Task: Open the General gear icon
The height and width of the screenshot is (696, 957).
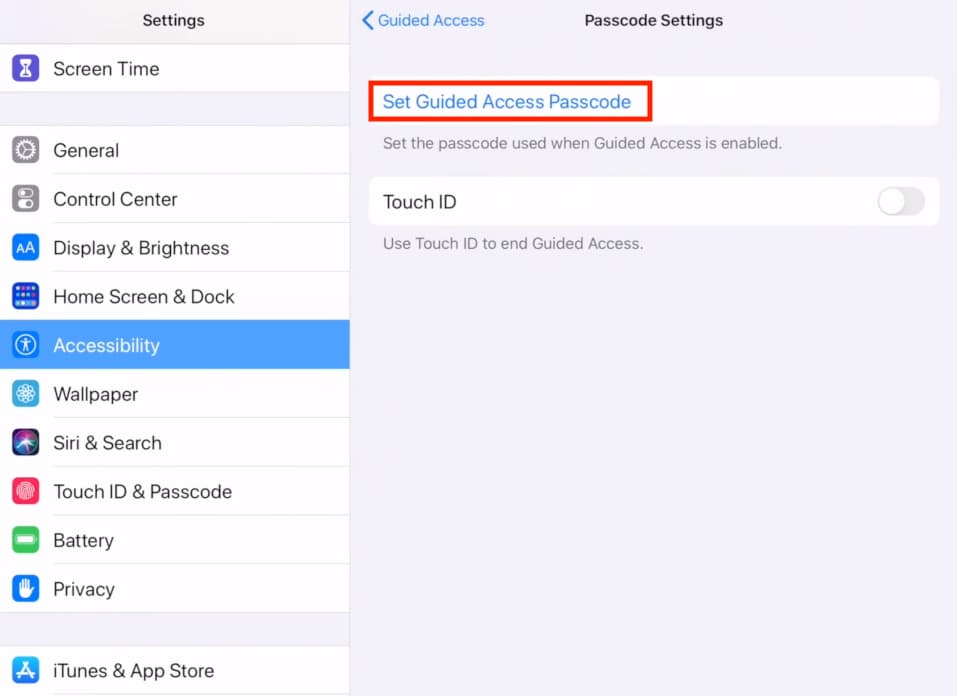Action: click(26, 150)
